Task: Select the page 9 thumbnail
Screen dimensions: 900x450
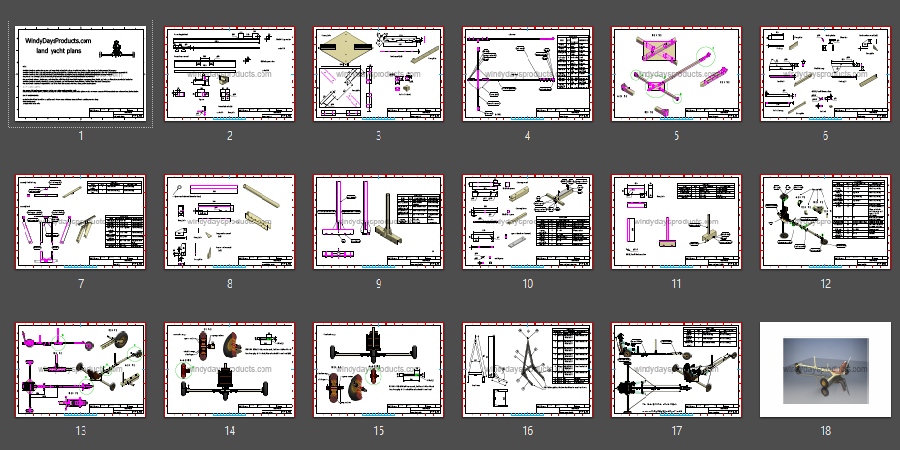Action: [378, 222]
